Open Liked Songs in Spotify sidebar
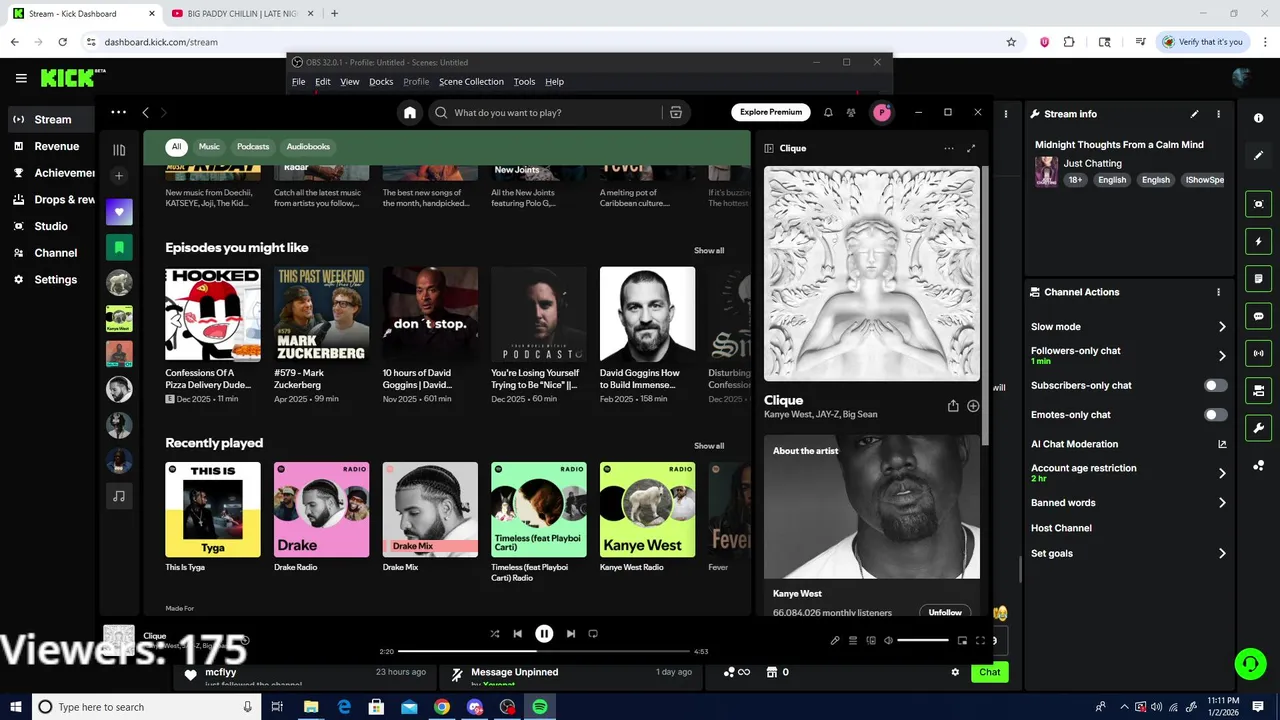Image resolution: width=1280 pixels, height=720 pixels. 119,212
